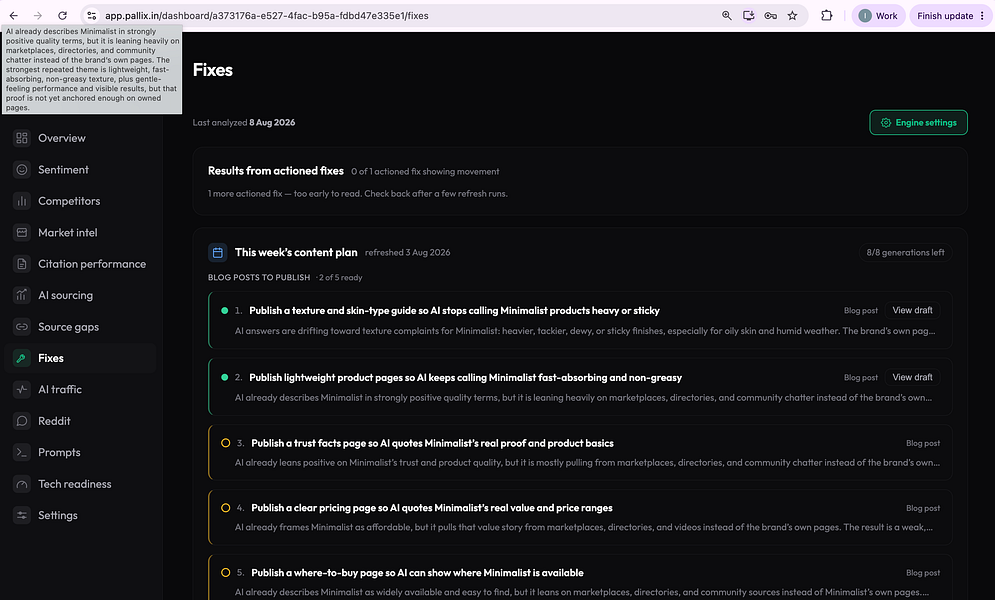Click the Citation performance document icon
This screenshot has height=600, width=995.
(22, 264)
